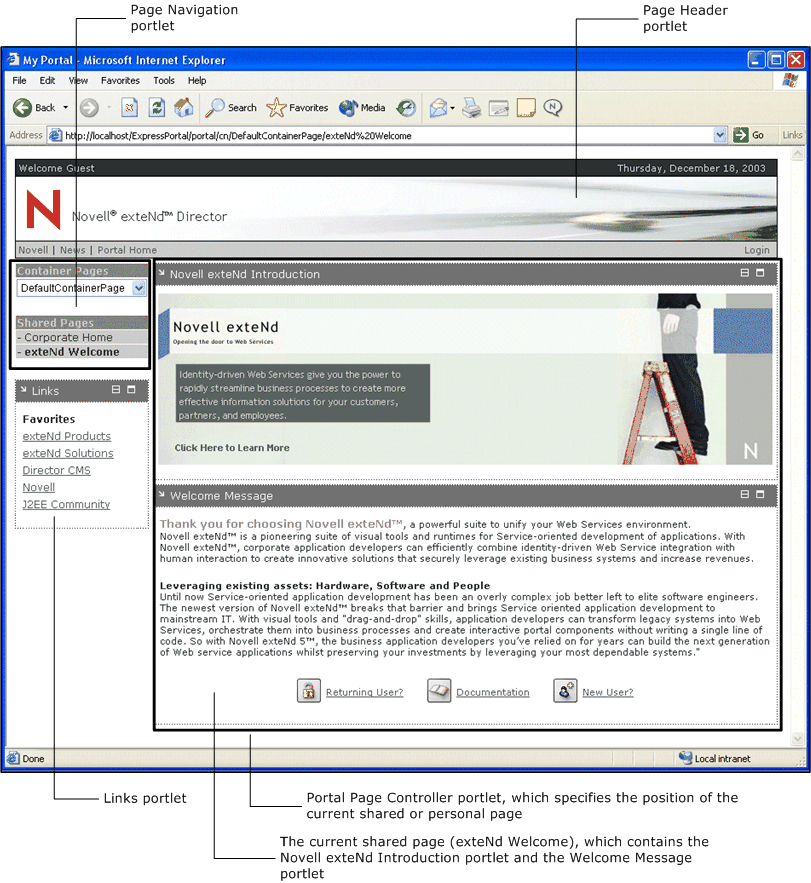
Task: Minimize the Links portlet
Action: (118, 390)
